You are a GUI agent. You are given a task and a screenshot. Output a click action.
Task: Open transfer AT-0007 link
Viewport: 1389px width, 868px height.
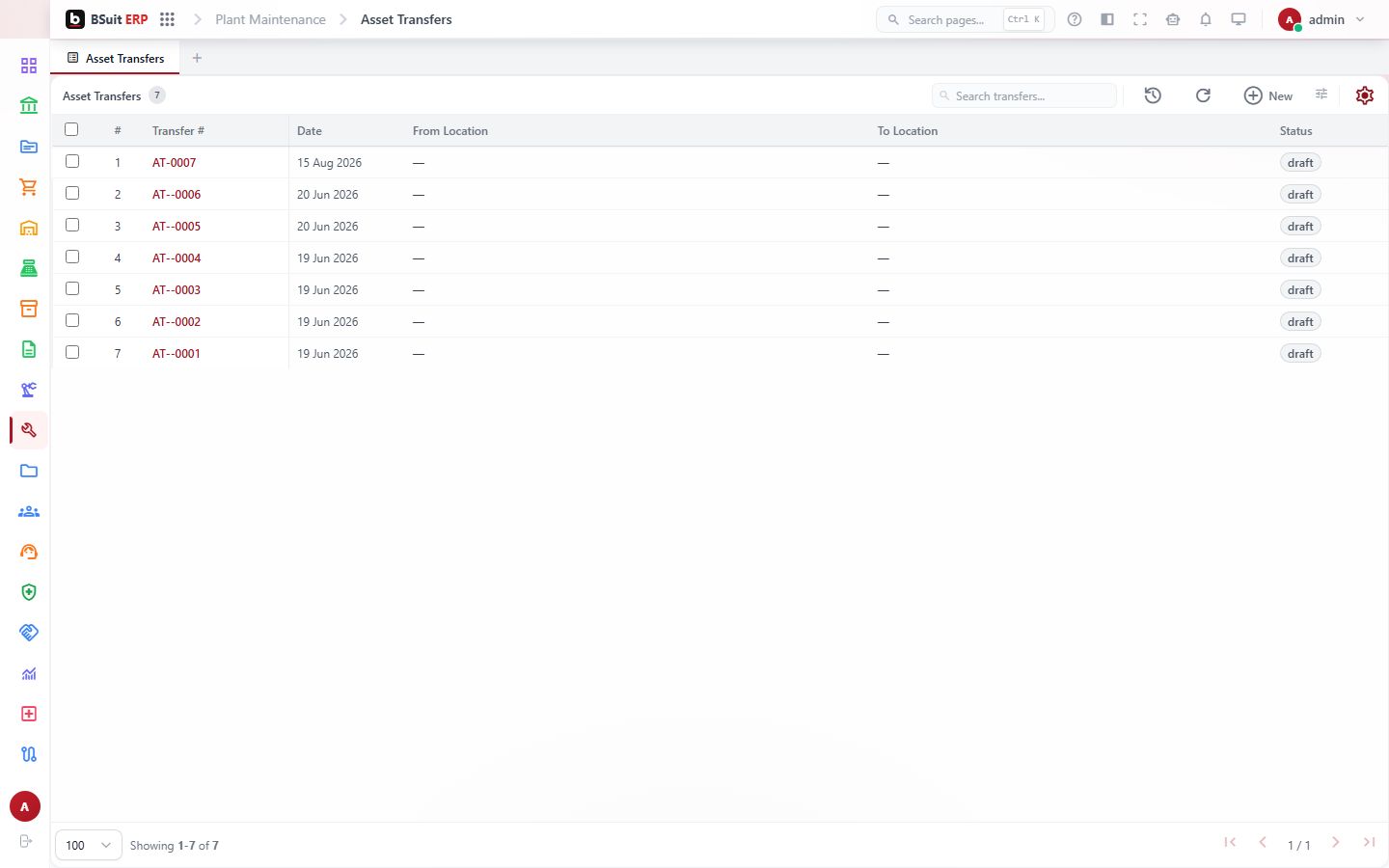(174, 163)
